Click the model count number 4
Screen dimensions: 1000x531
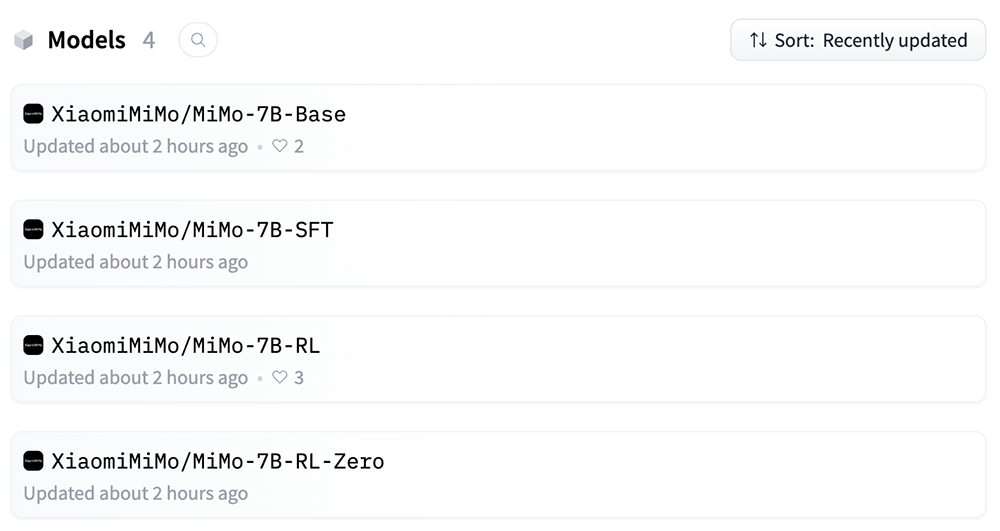click(149, 40)
